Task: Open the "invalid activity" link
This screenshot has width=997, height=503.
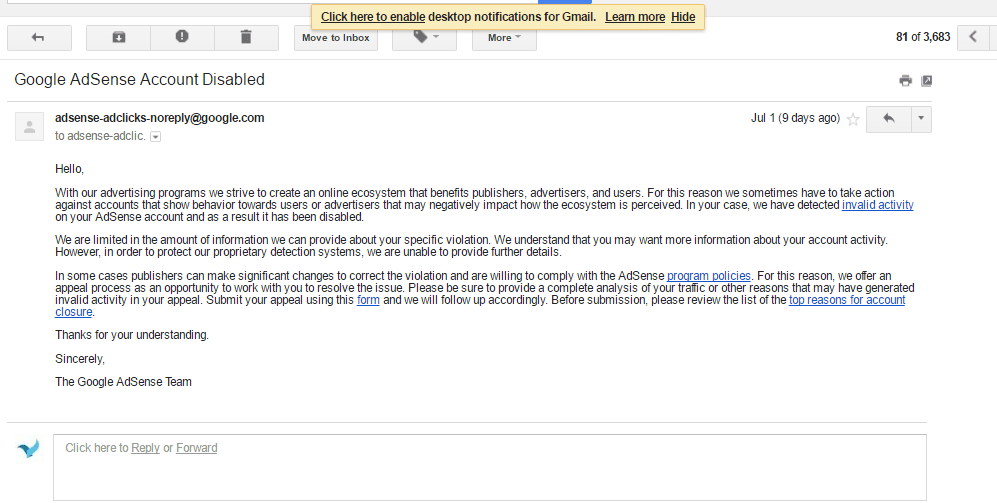Action: tap(877, 205)
